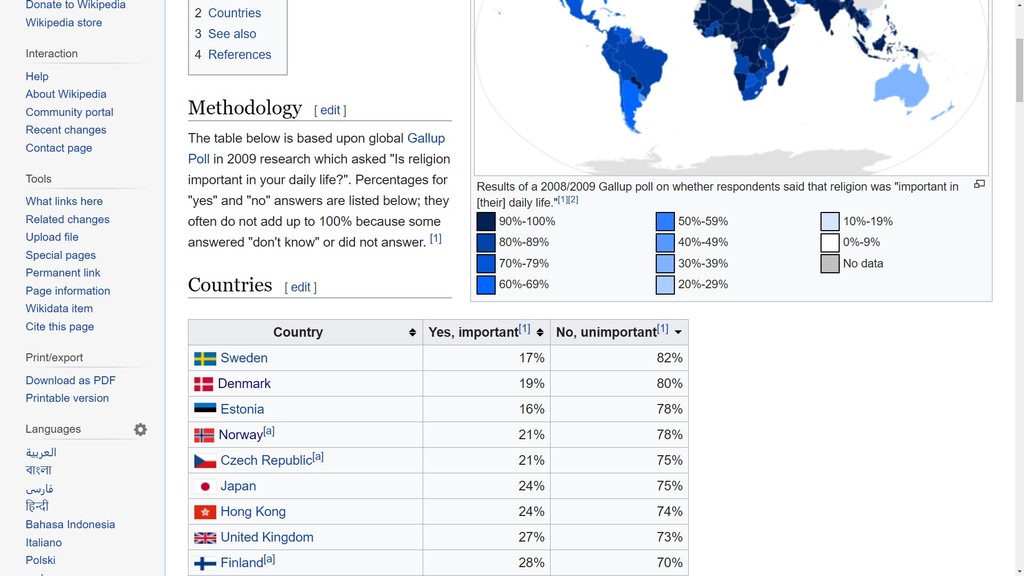1024x576 pixels.
Task: Open footnote [a] next to Norway
Action: click(268, 432)
